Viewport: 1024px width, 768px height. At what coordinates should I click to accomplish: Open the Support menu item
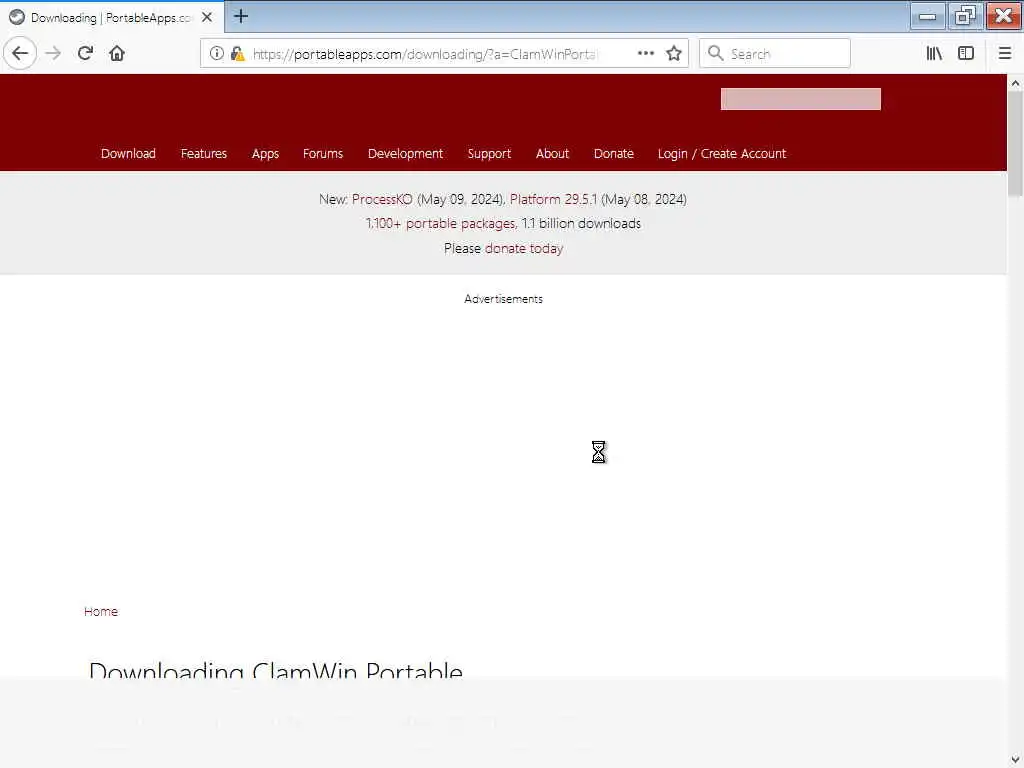[489, 153]
